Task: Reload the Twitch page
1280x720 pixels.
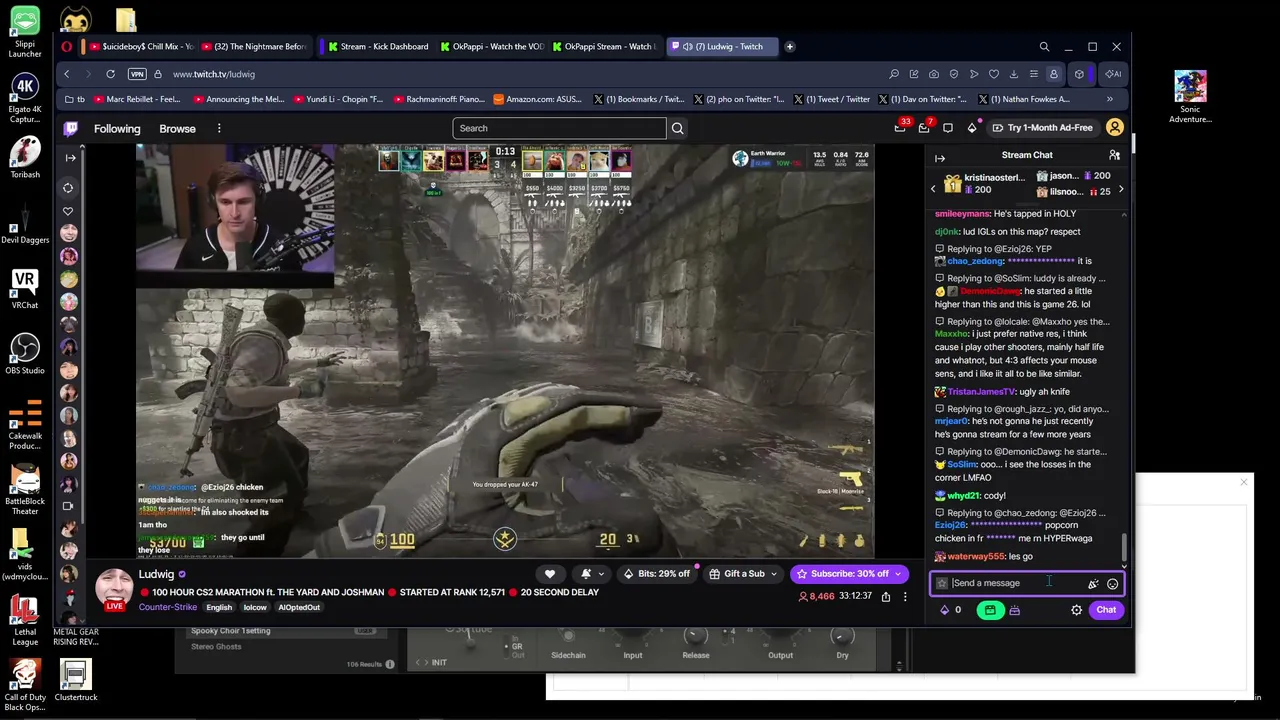Action: [110, 74]
